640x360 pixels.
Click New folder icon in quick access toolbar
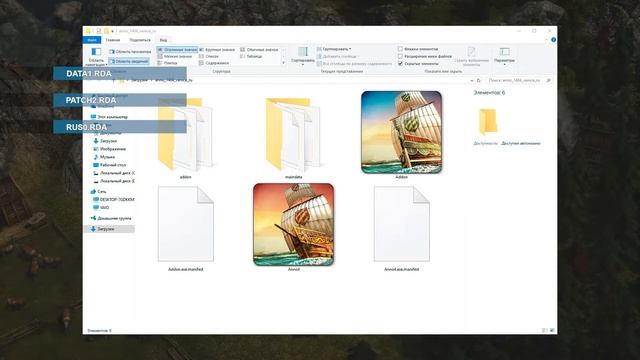(106, 31)
